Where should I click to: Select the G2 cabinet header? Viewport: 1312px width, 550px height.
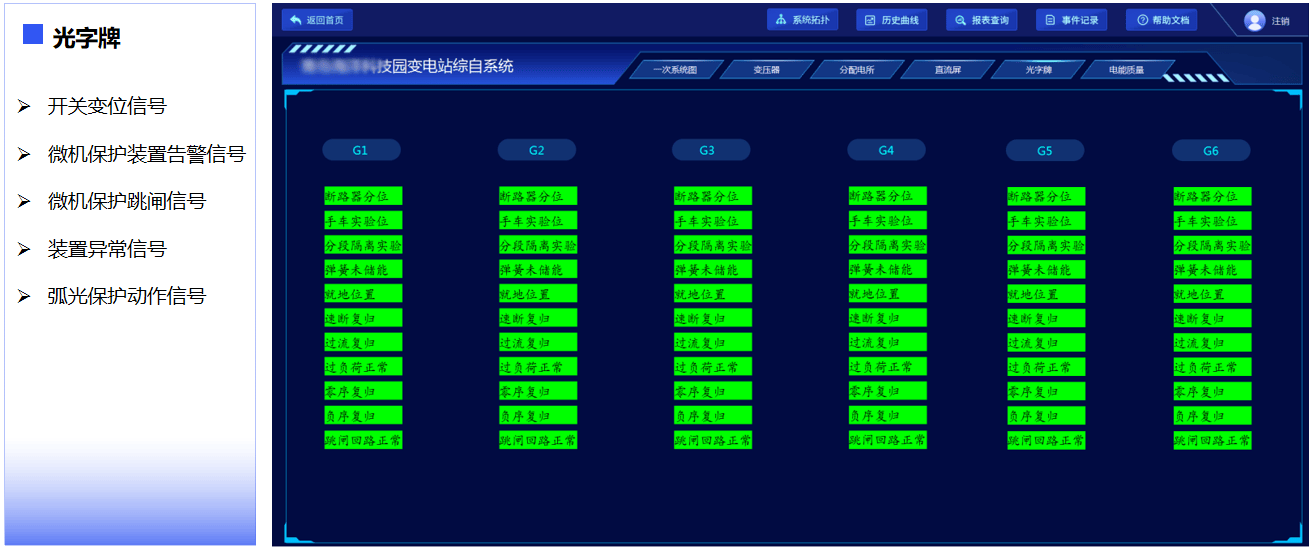point(537,150)
